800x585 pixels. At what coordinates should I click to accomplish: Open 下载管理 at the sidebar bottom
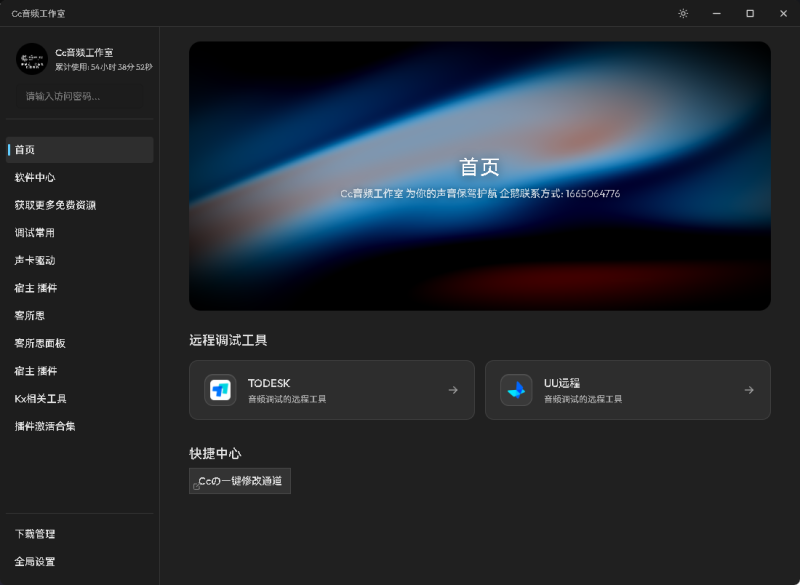(80, 534)
